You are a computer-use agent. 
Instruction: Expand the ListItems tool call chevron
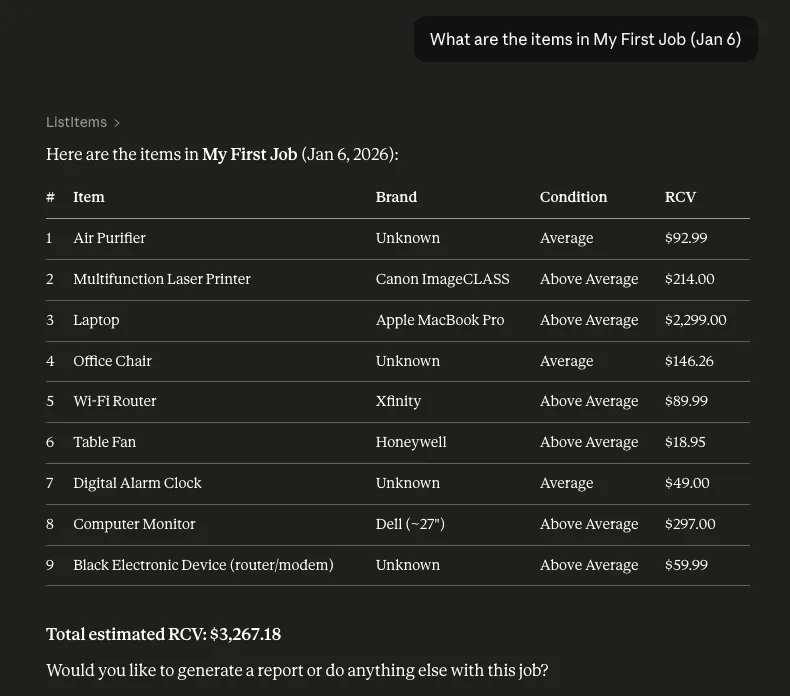(x=117, y=122)
